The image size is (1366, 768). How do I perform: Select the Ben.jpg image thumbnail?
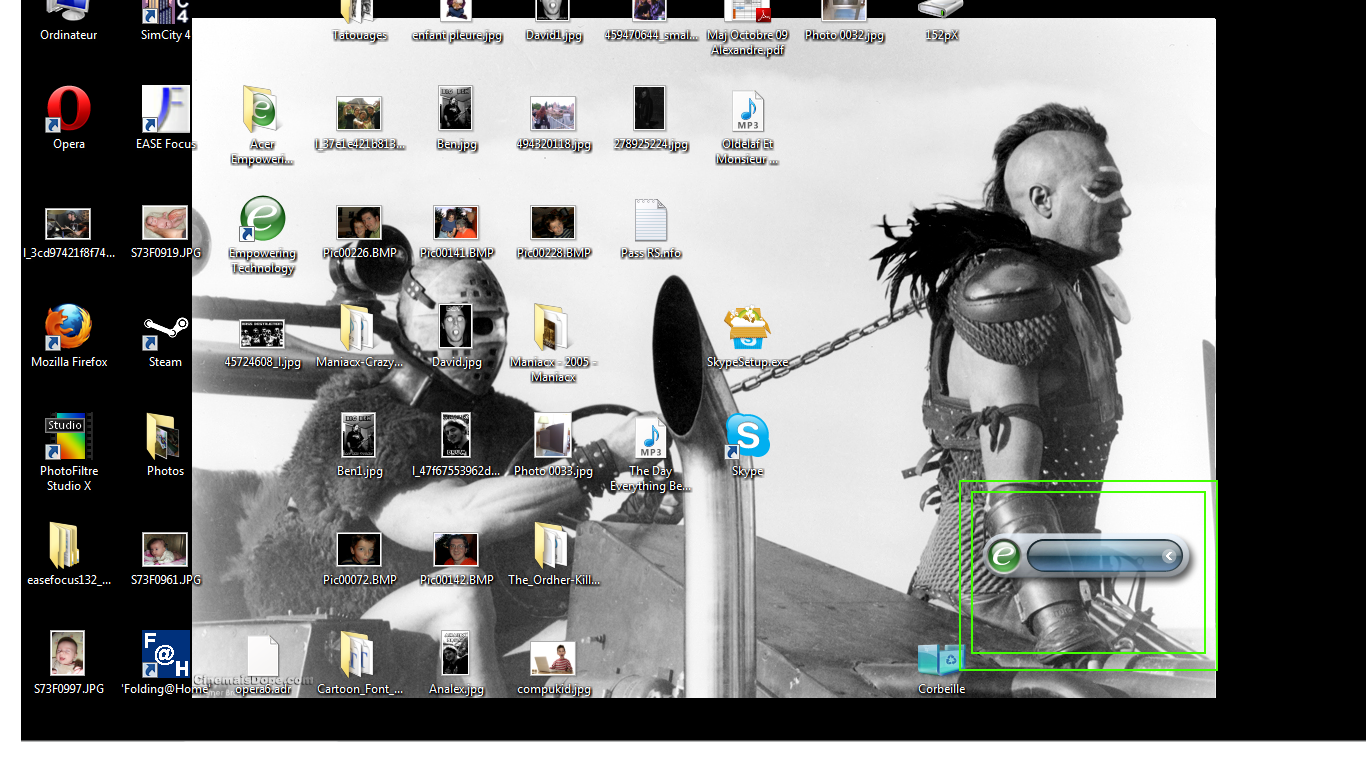tap(456, 108)
